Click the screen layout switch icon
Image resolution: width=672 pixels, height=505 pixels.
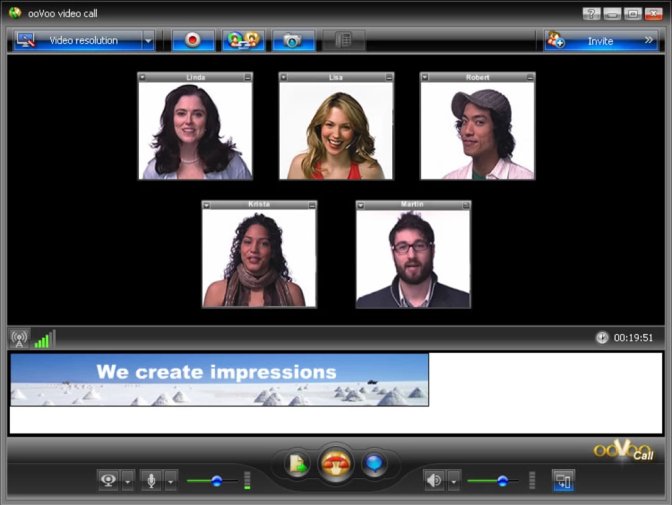[563, 480]
